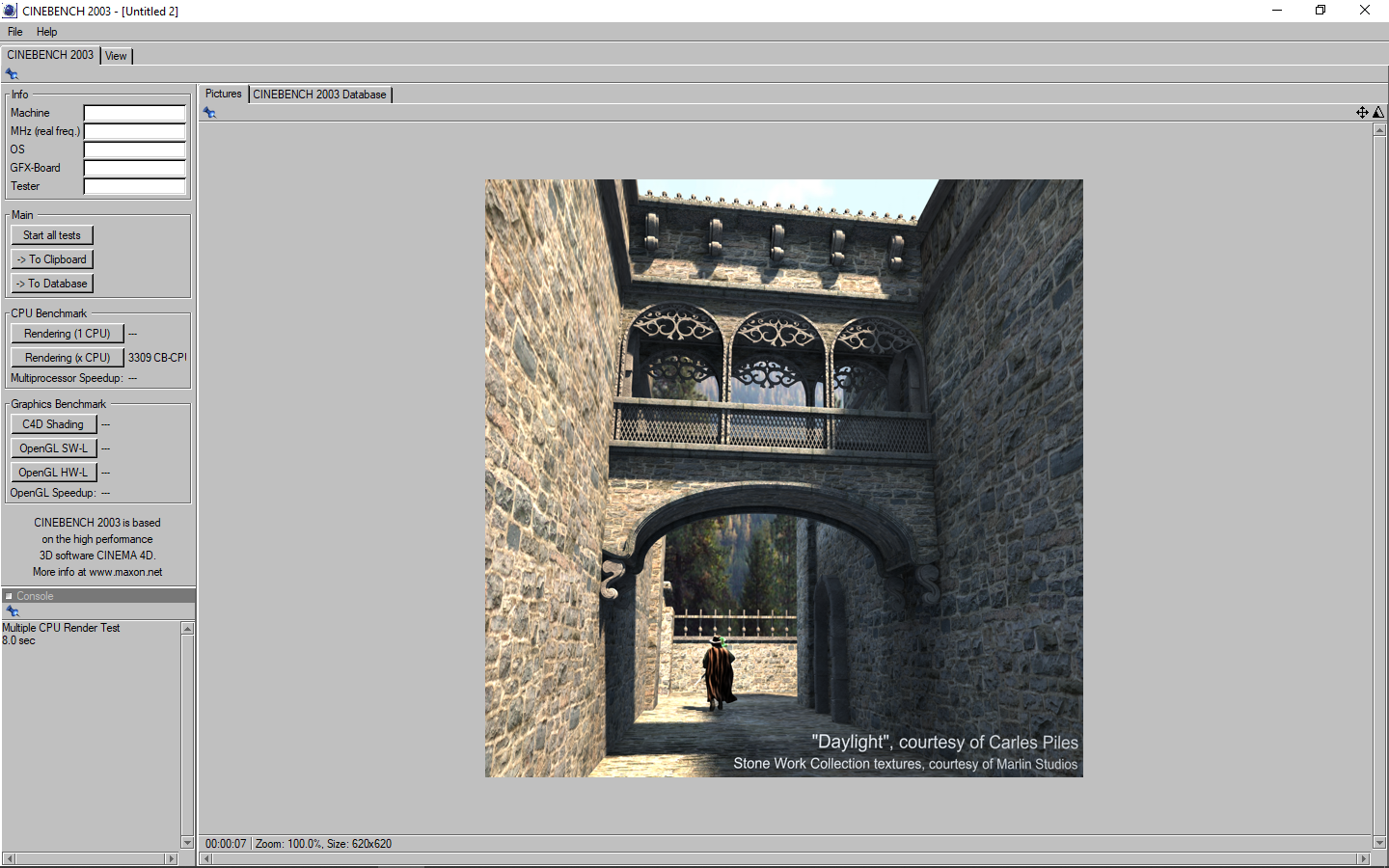The image size is (1389, 868).
Task: Click the MHz (real freq.) input field
Action: pos(135,131)
